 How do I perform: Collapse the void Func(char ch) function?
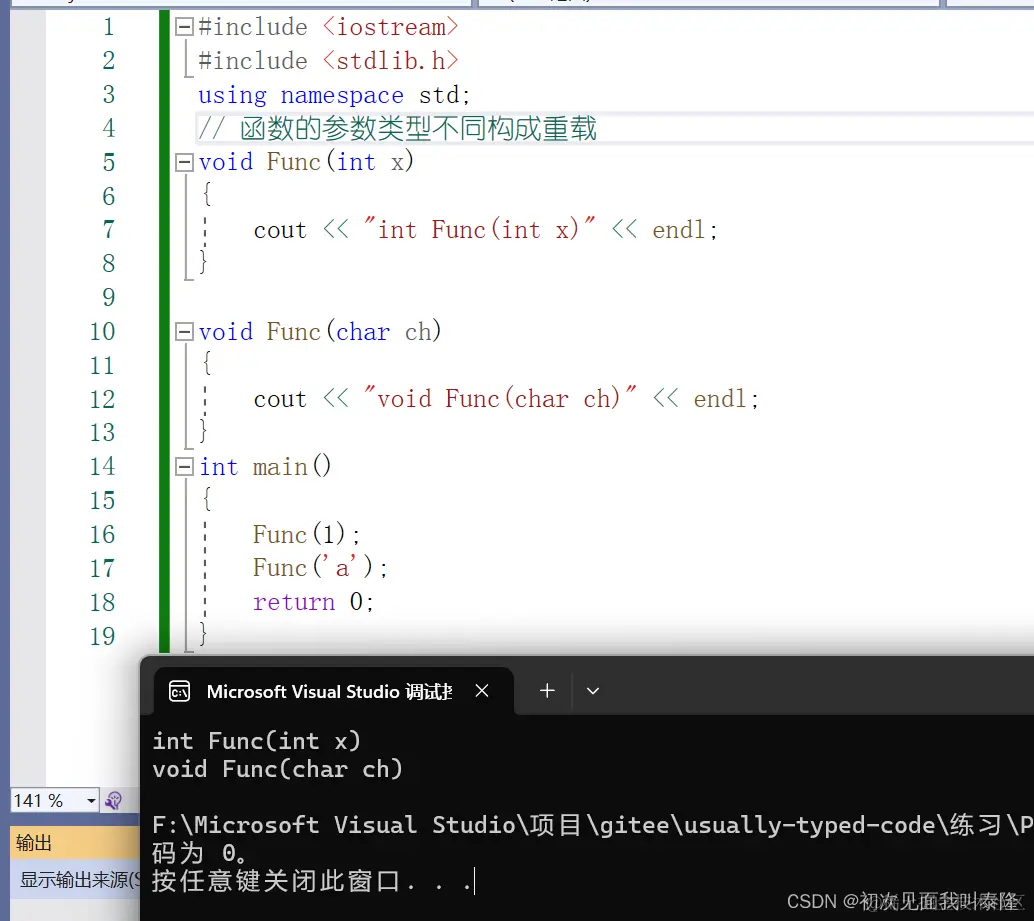(x=184, y=332)
